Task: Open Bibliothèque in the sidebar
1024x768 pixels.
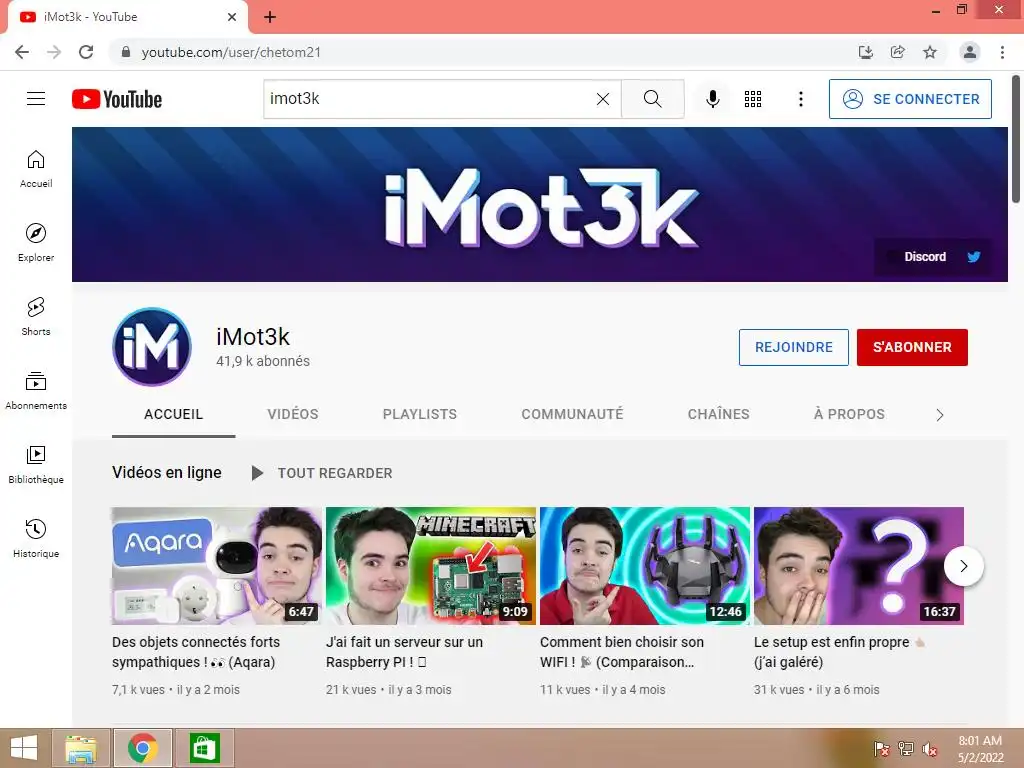Action: 36,464
